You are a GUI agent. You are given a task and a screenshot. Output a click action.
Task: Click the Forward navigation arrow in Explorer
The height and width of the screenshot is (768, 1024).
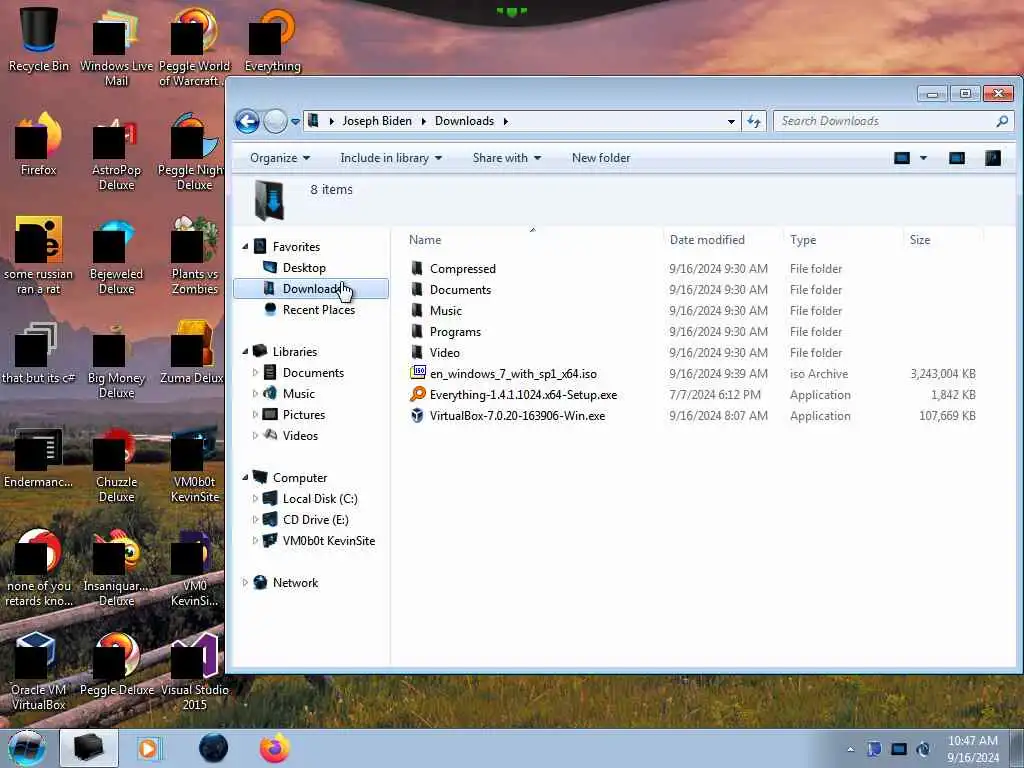tap(275, 121)
